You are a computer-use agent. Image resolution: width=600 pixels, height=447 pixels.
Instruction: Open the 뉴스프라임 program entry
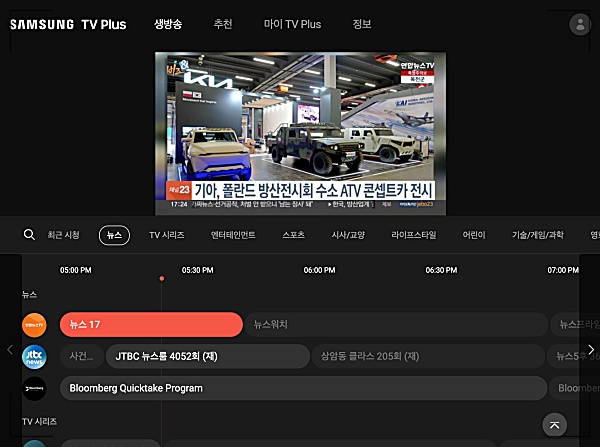tap(575, 325)
